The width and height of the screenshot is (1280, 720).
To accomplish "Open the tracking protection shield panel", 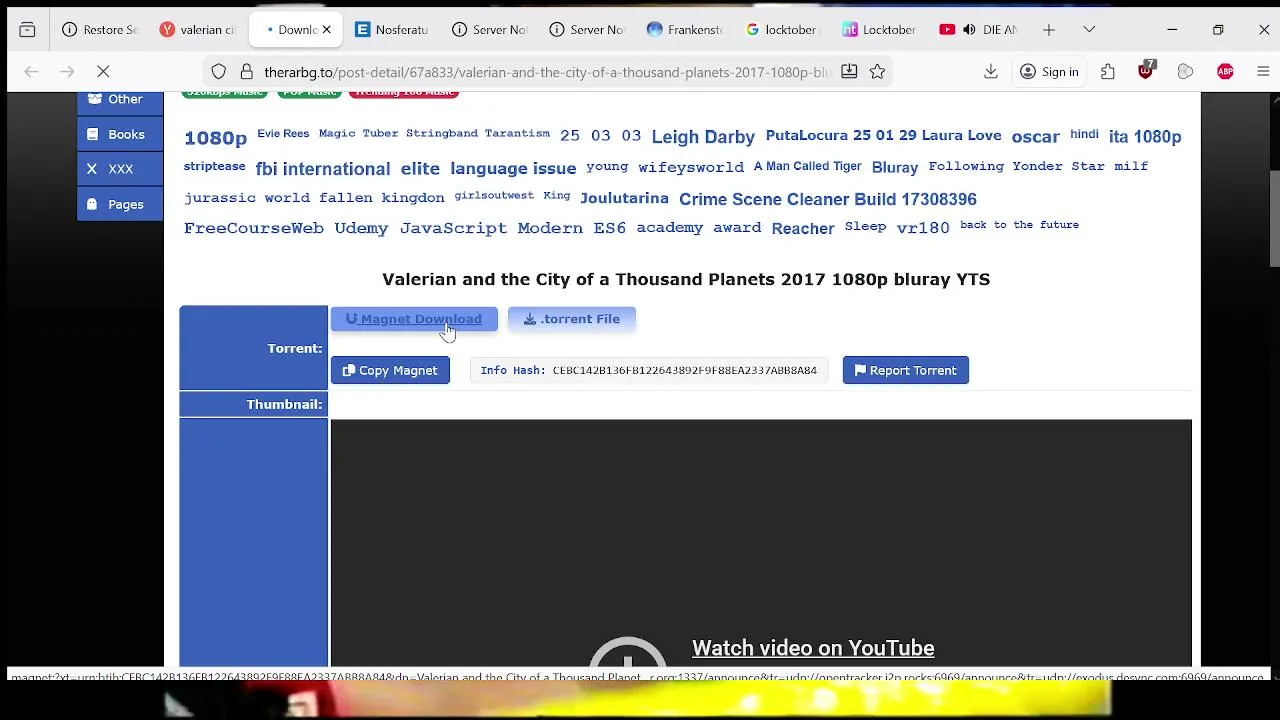I will [x=219, y=72].
